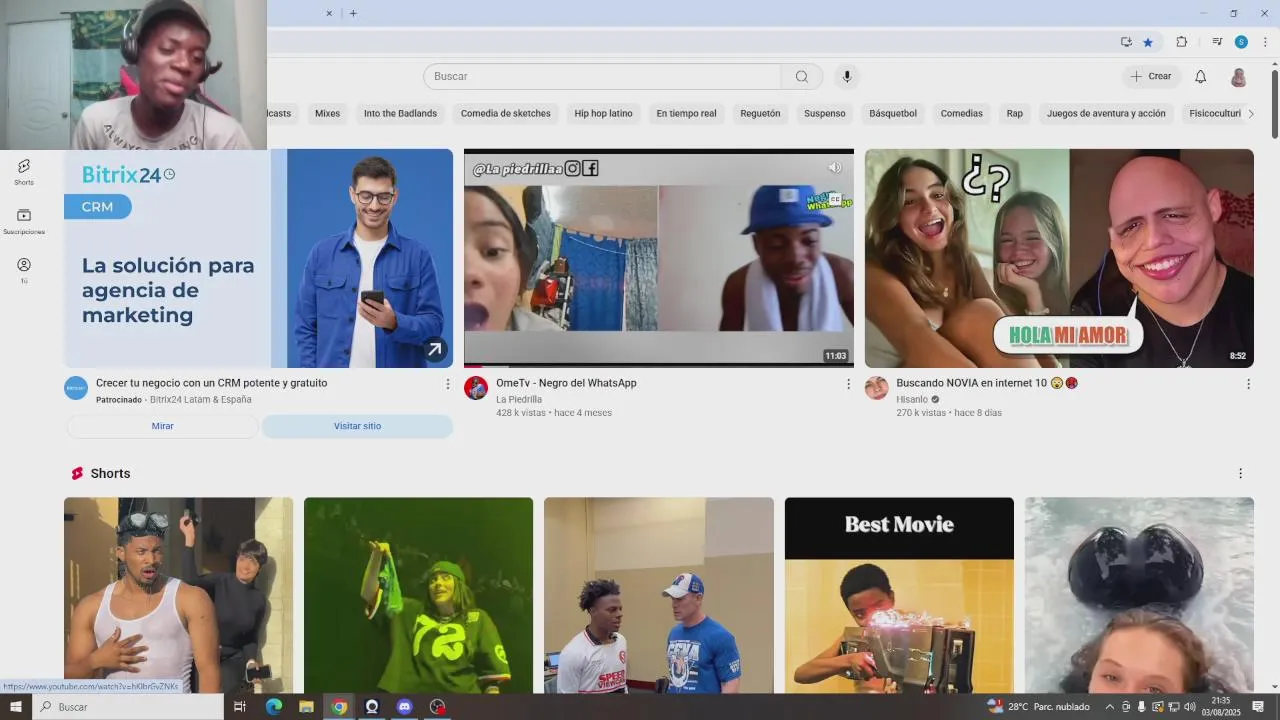Open Shorts from the left sidebar
Viewport: 1280px width, 720px height.
tap(24, 172)
